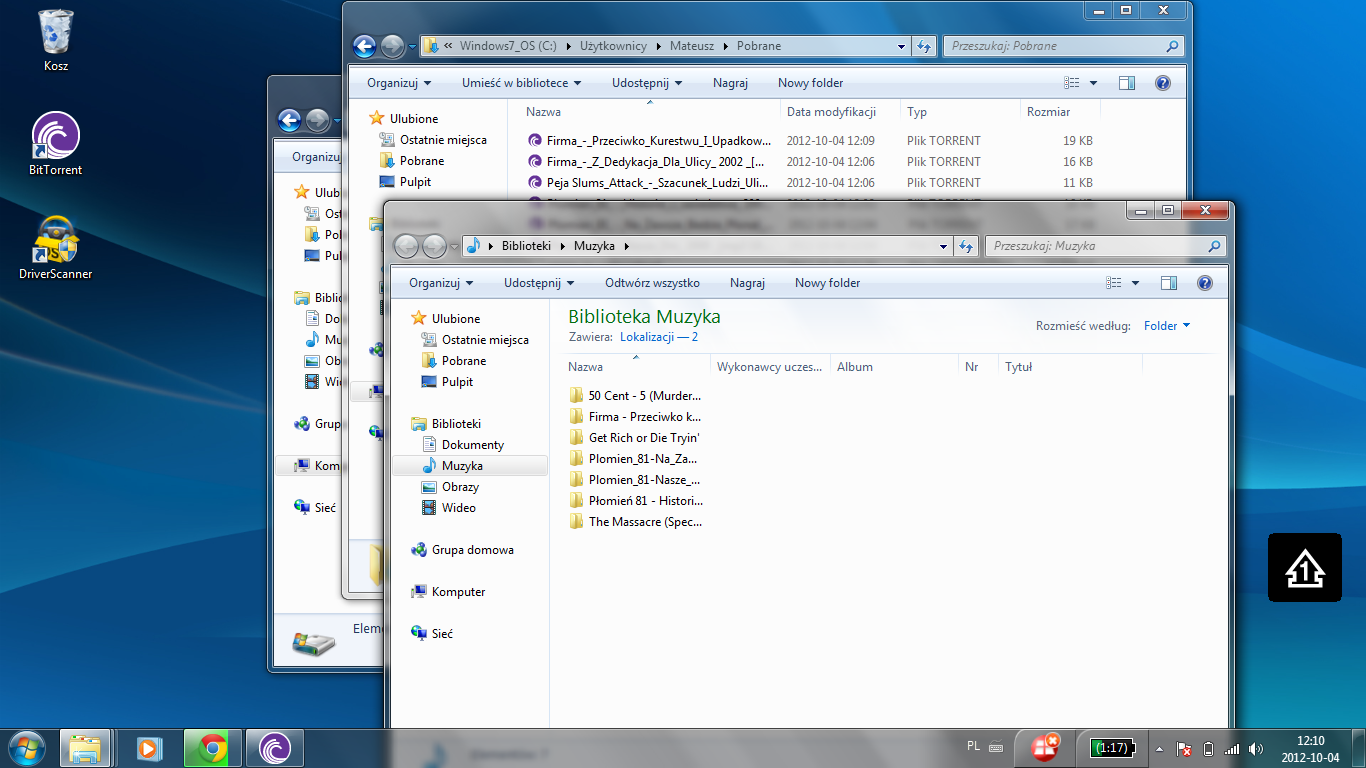Click the Przeszukaj: Muzyka search field
The image size is (1366, 768).
(x=1105, y=246)
